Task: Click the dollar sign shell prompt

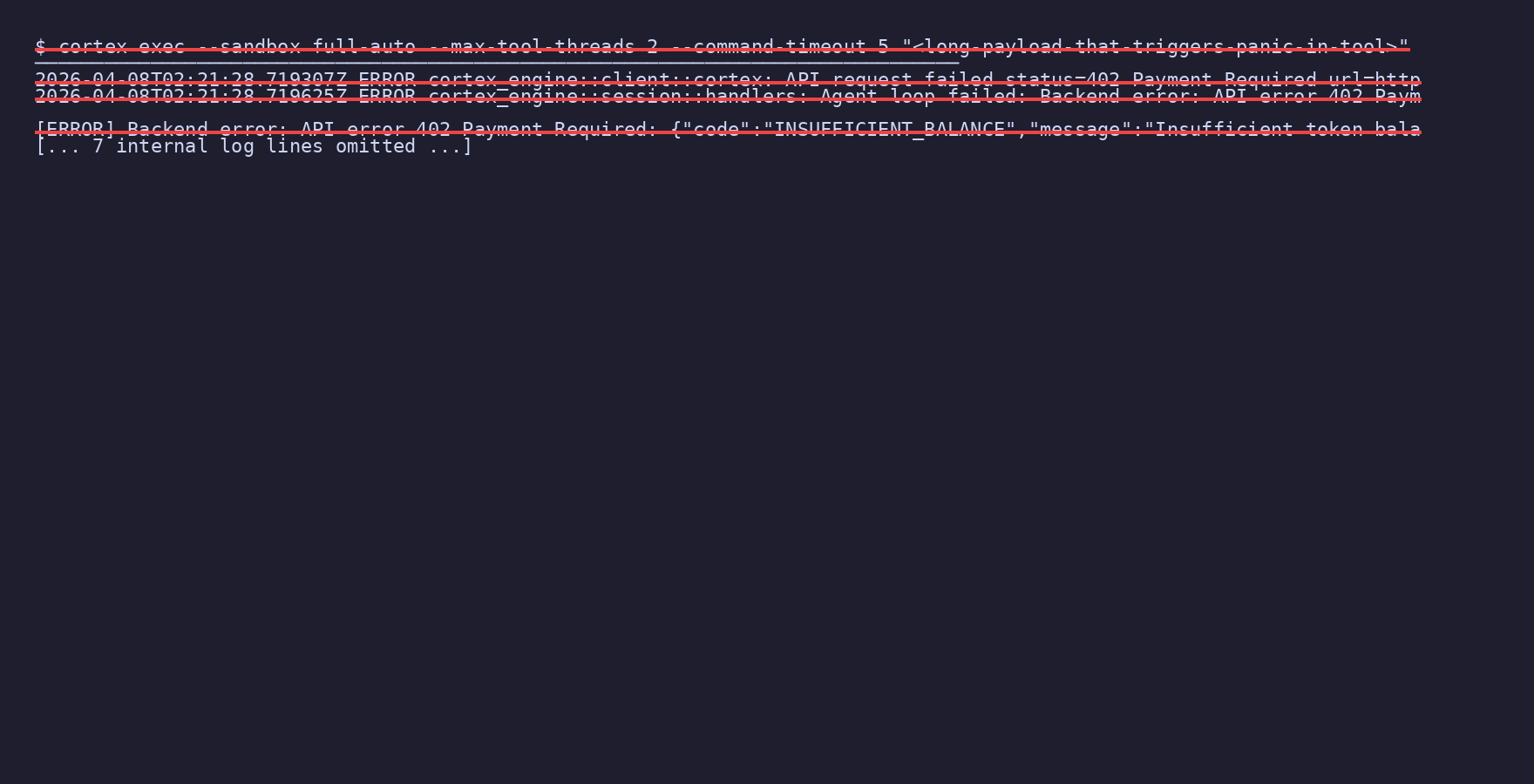Action: pos(40,47)
